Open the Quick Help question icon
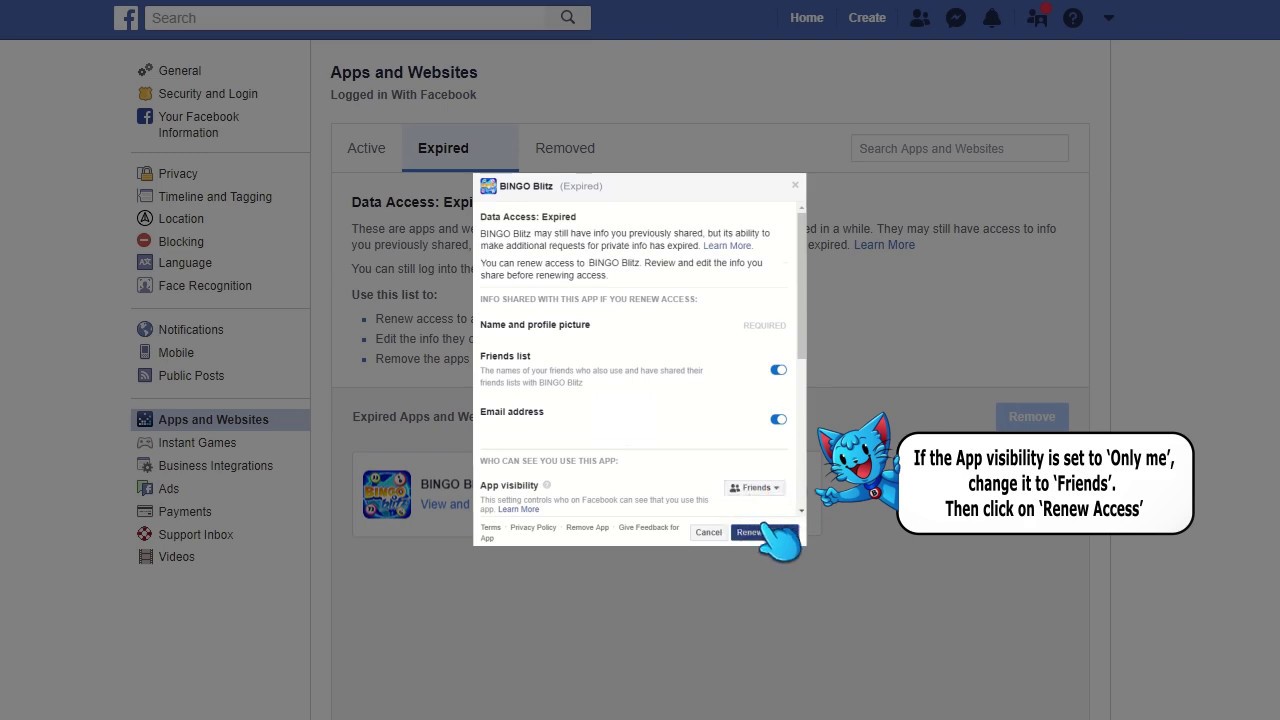Viewport: 1280px width, 720px height. pos(1073,18)
